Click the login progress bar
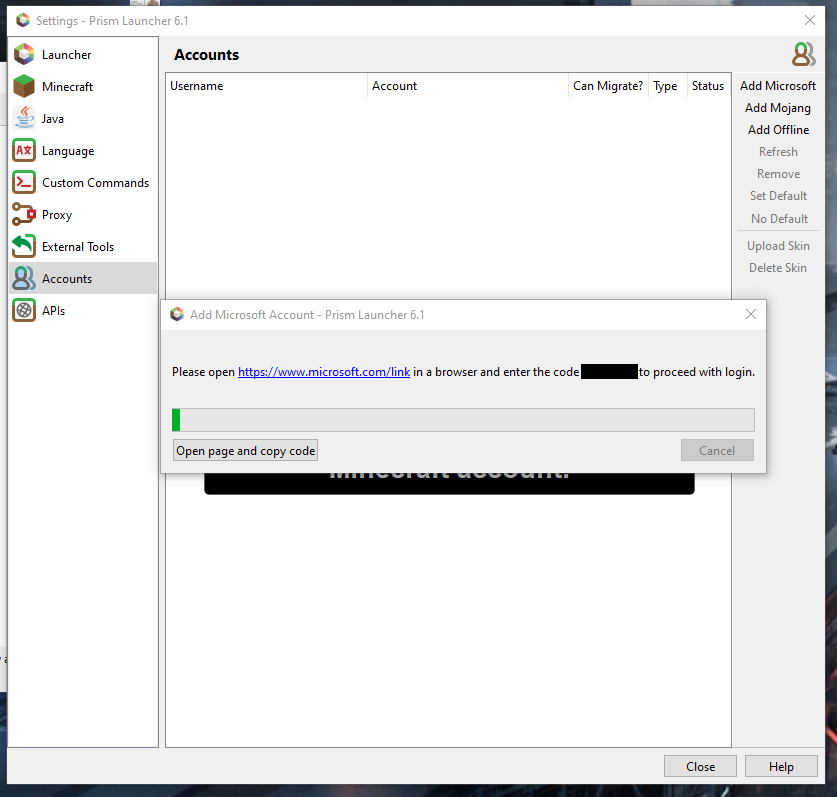 [x=463, y=419]
